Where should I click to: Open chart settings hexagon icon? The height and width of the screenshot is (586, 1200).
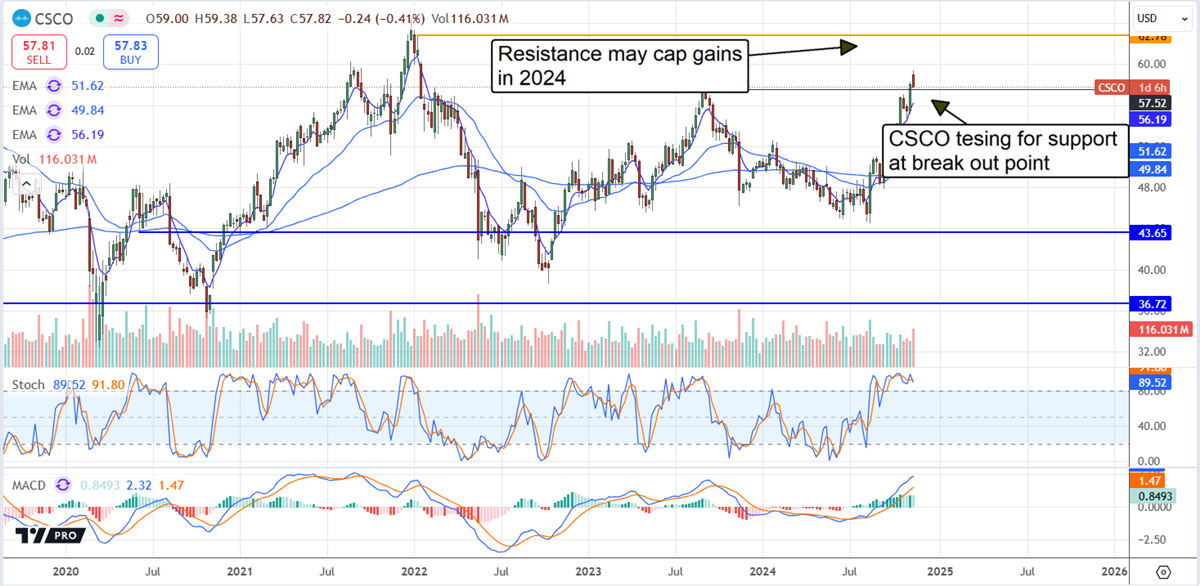tap(1162, 571)
